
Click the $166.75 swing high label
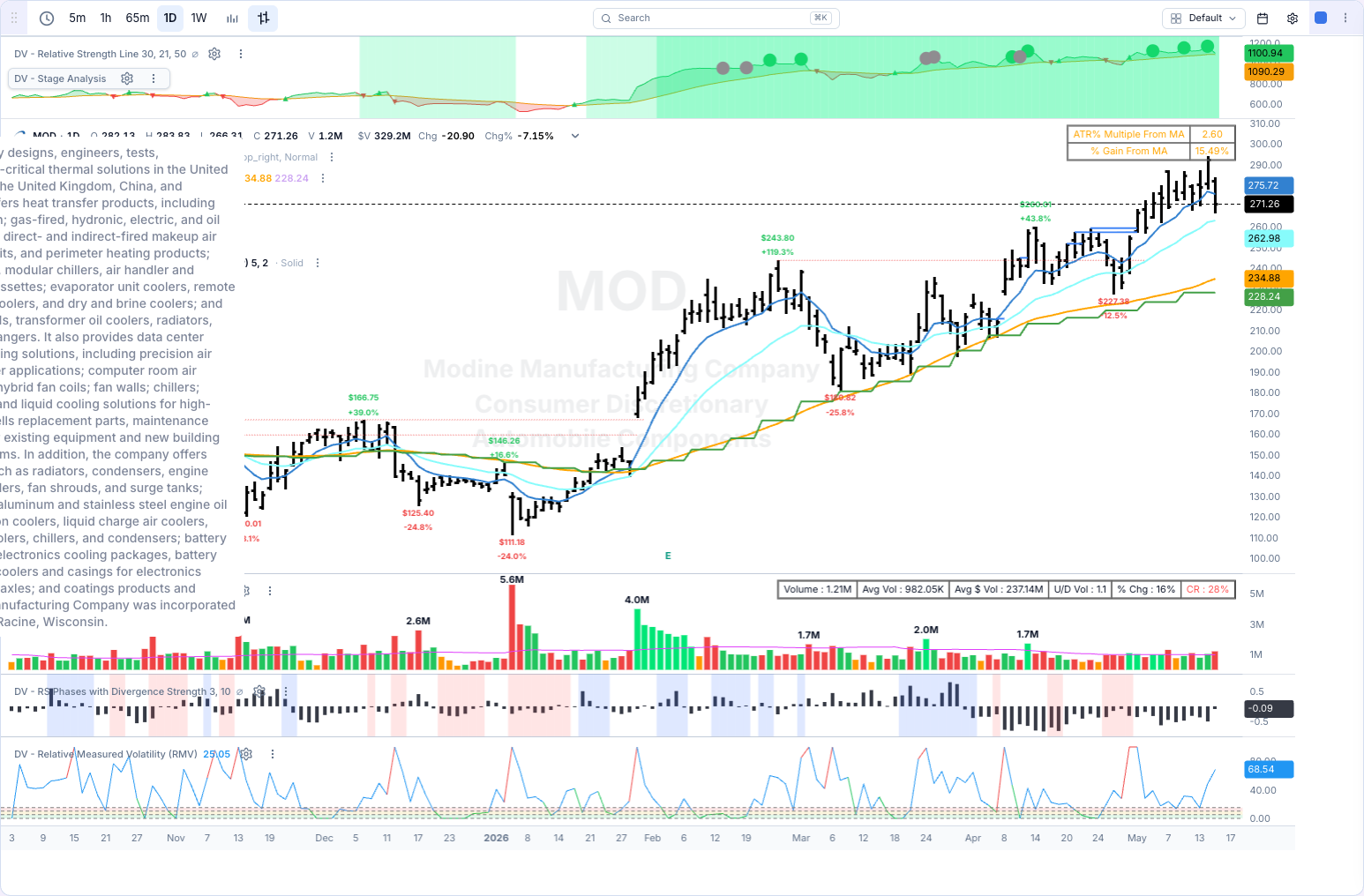coord(363,398)
